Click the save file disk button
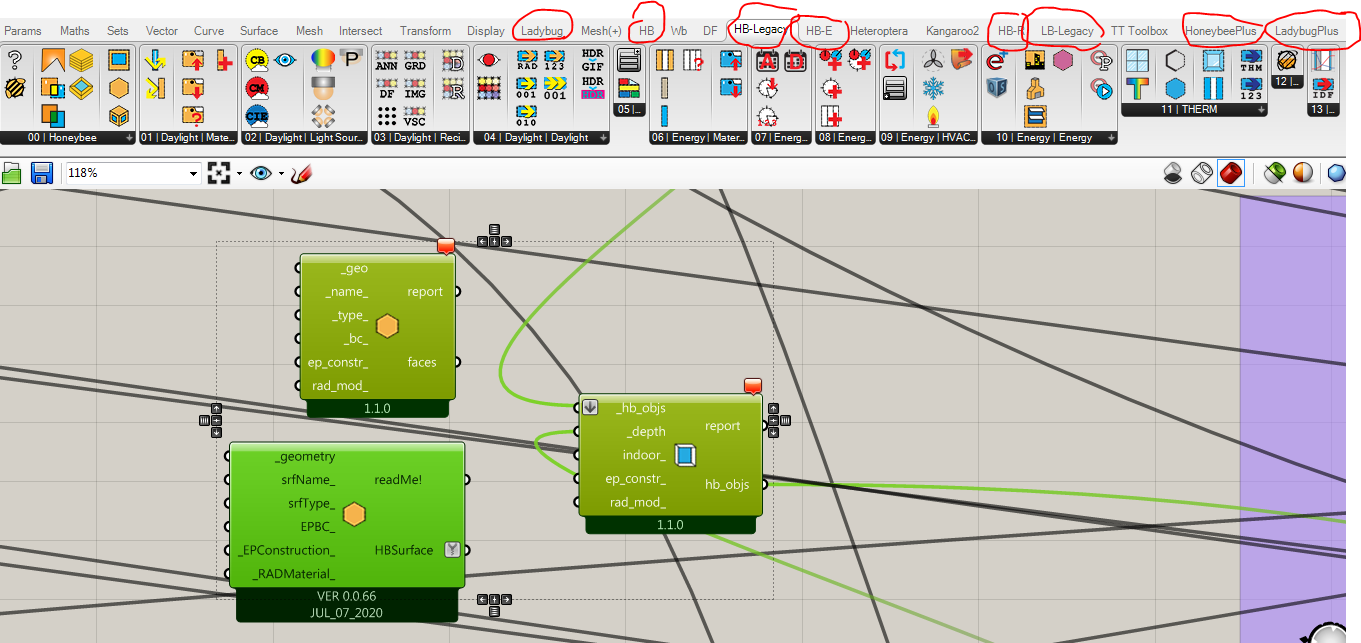1361x643 pixels. point(42,173)
